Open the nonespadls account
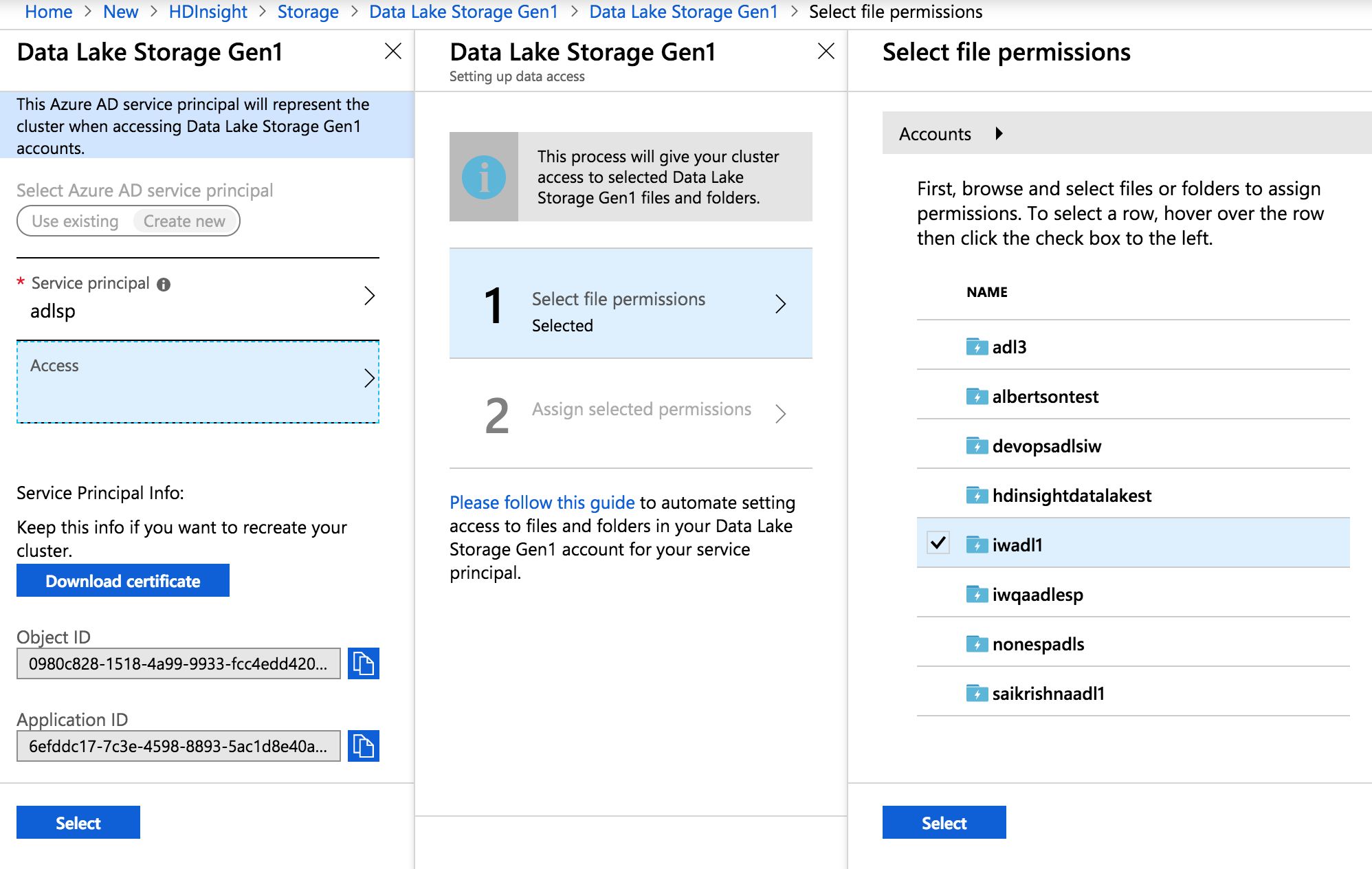Screen dimensions: 1372x869 [x=1038, y=643]
